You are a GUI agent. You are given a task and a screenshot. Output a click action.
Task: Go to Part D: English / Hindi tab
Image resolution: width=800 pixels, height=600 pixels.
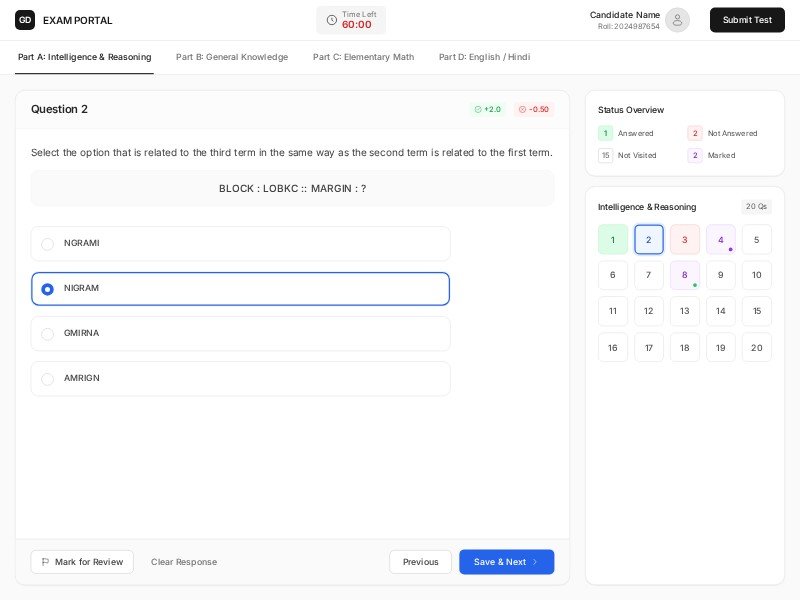[x=484, y=57]
